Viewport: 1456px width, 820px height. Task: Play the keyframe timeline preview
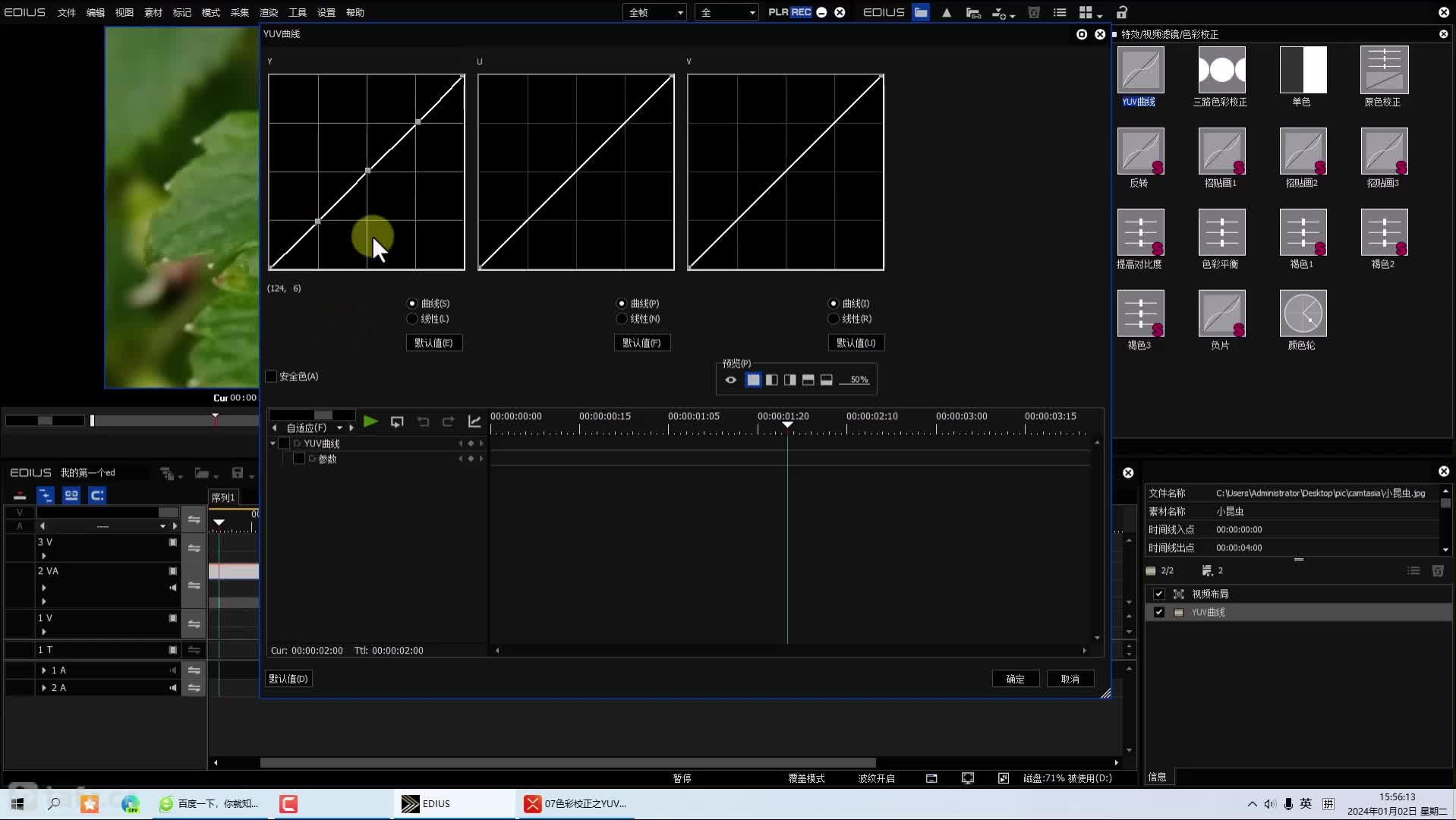(370, 421)
